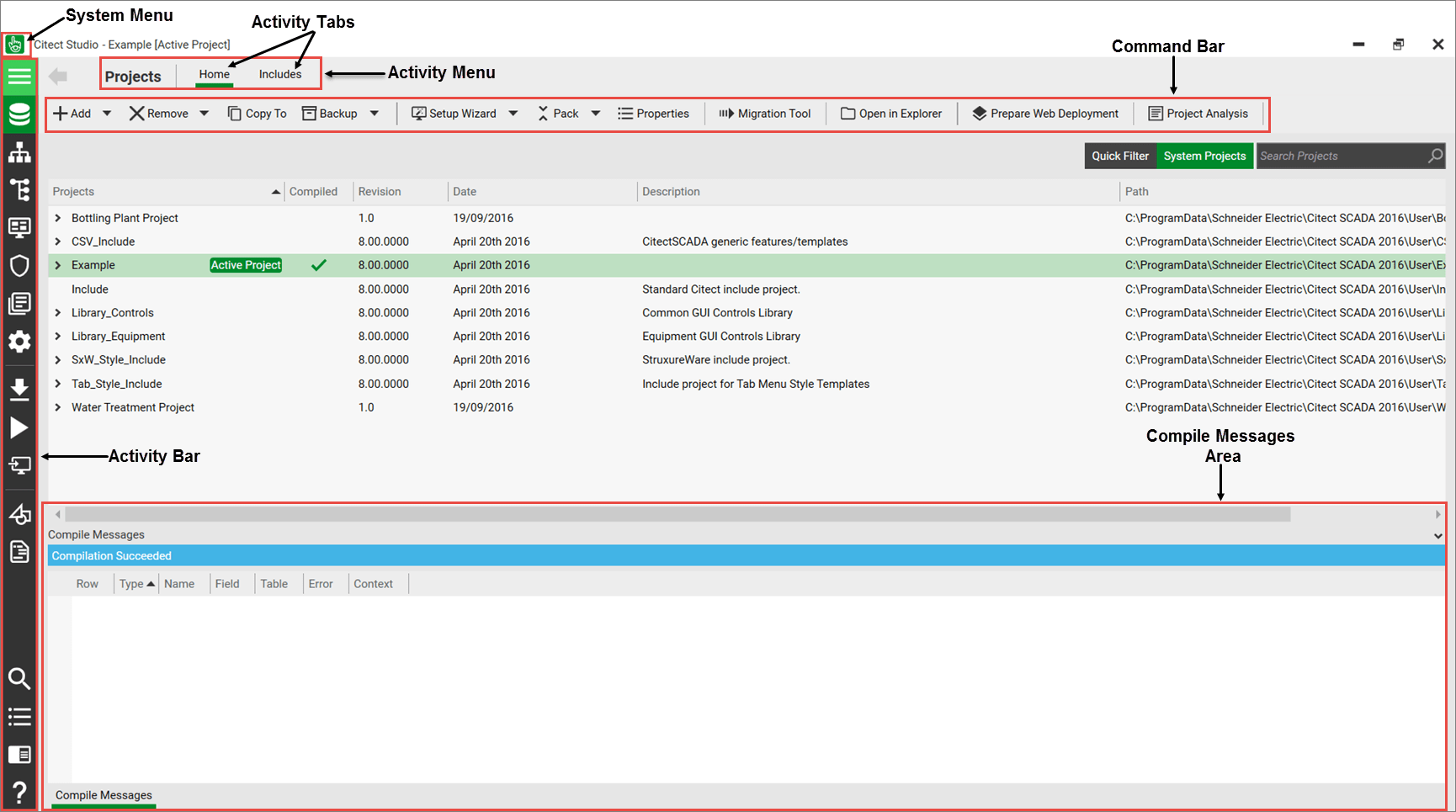This screenshot has height=812, width=1456.
Task: Open the Setup Wizard dropdown arrow
Action: pos(513,114)
